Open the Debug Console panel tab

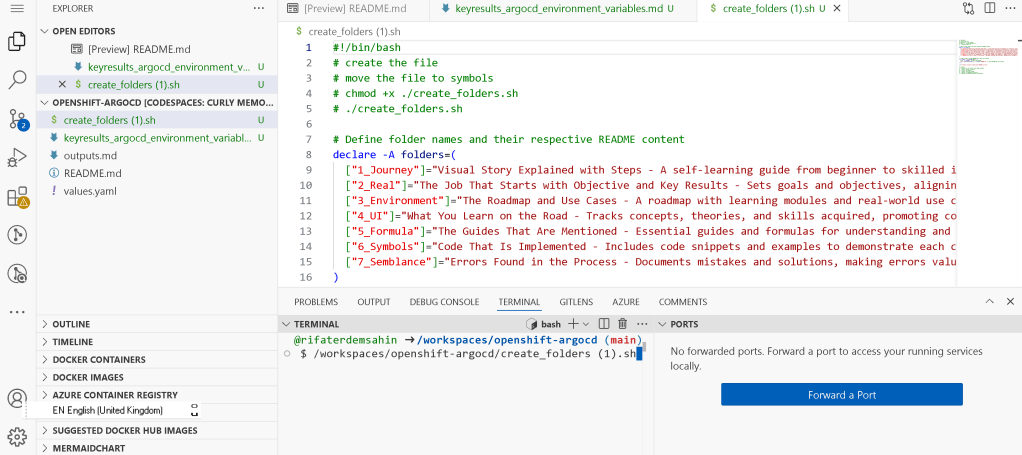444,302
